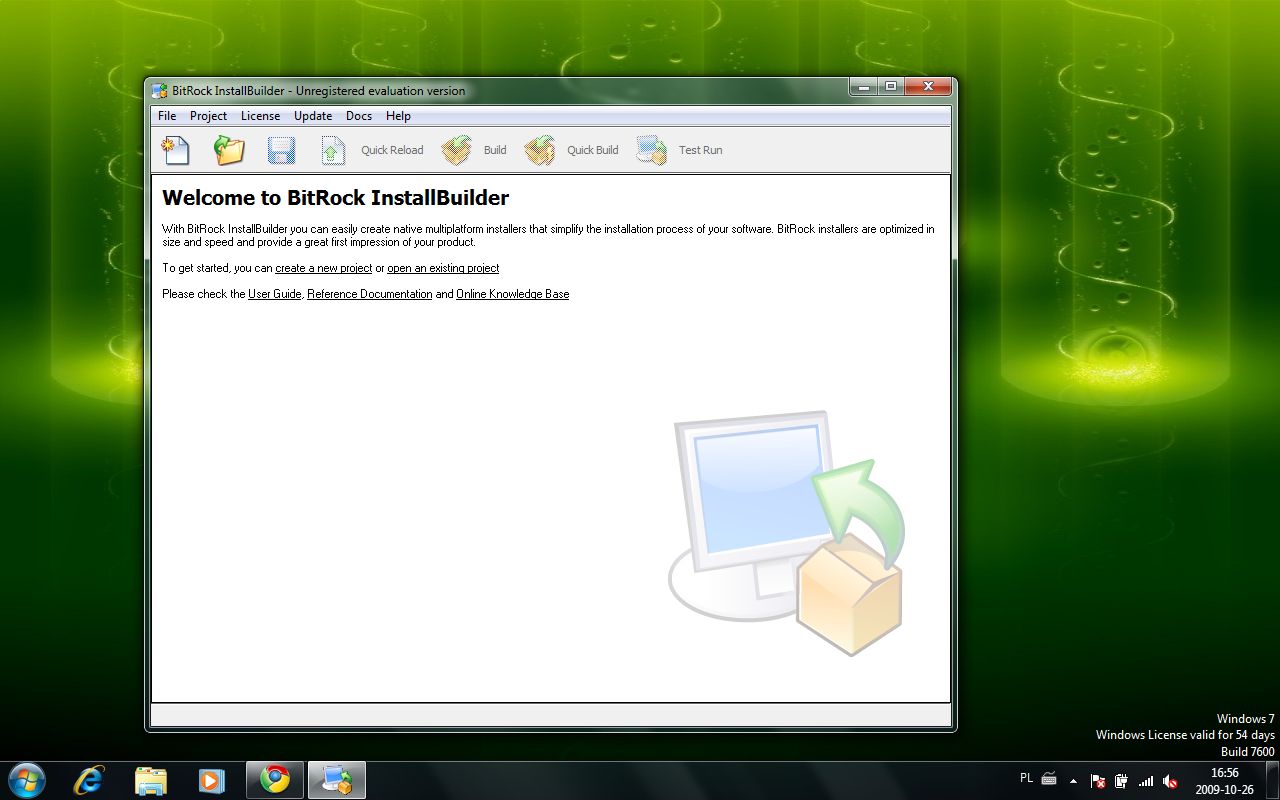Screen dimensions: 1280x800
Task: Follow the 'open an existing project' link
Action: pos(443,268)
